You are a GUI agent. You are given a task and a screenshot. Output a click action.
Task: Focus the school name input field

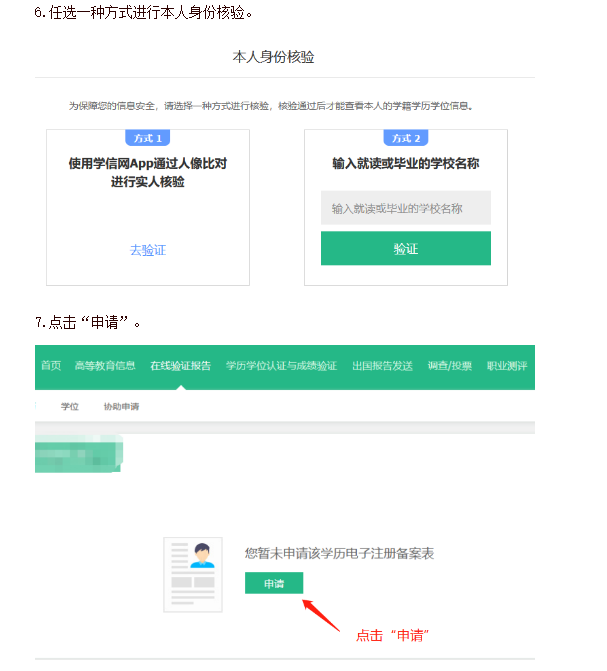(x=405, y=208)
